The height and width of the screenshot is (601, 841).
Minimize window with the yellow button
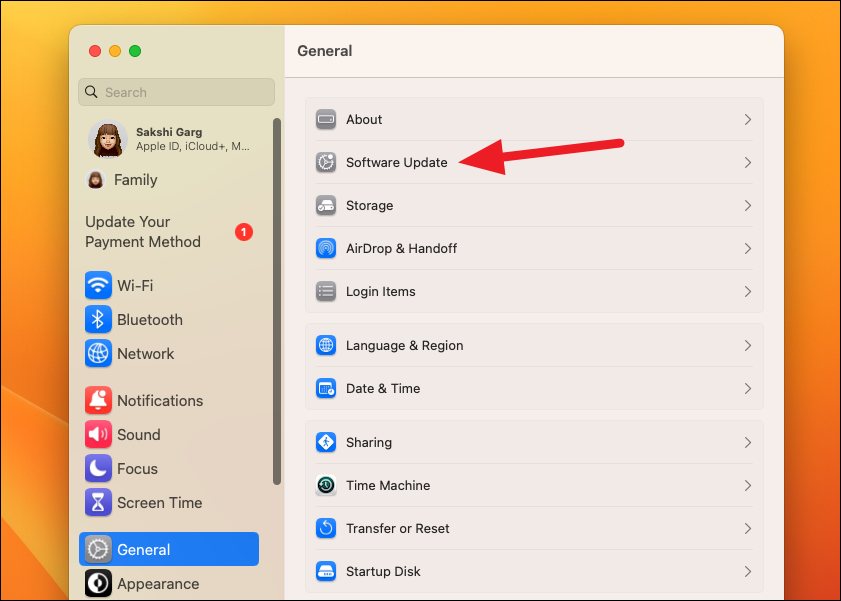point(115,51)
